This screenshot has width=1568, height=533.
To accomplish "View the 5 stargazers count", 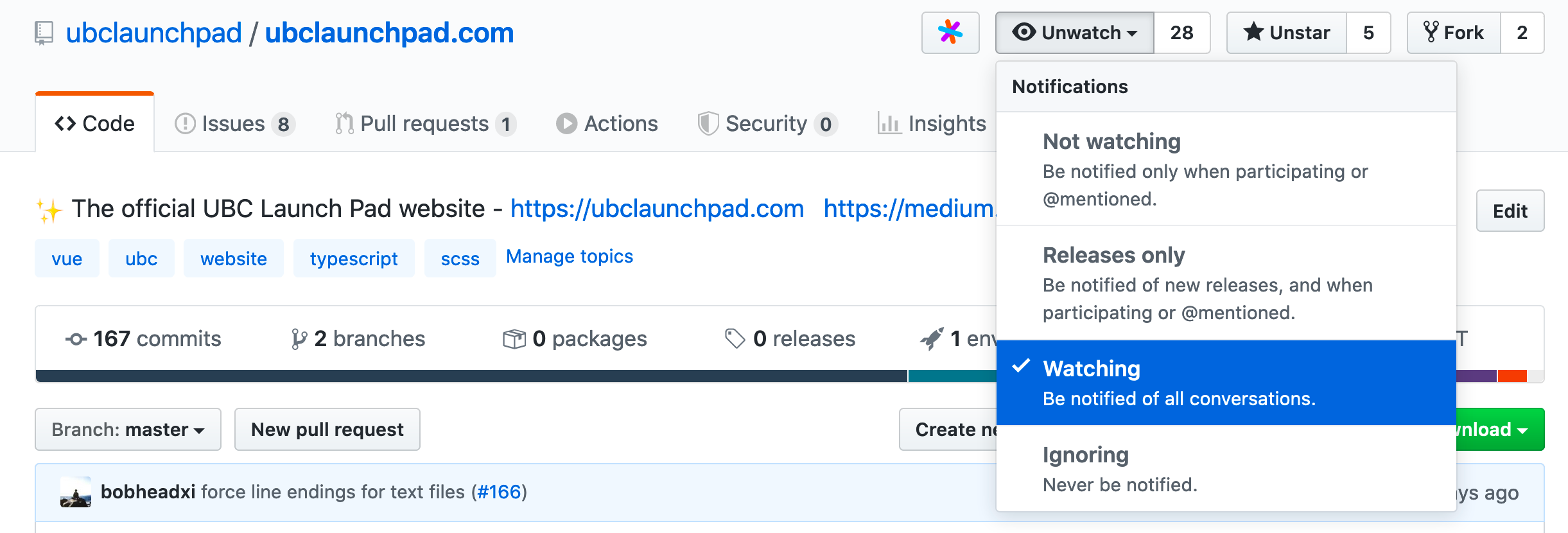I will click(x=1368, y=32).
